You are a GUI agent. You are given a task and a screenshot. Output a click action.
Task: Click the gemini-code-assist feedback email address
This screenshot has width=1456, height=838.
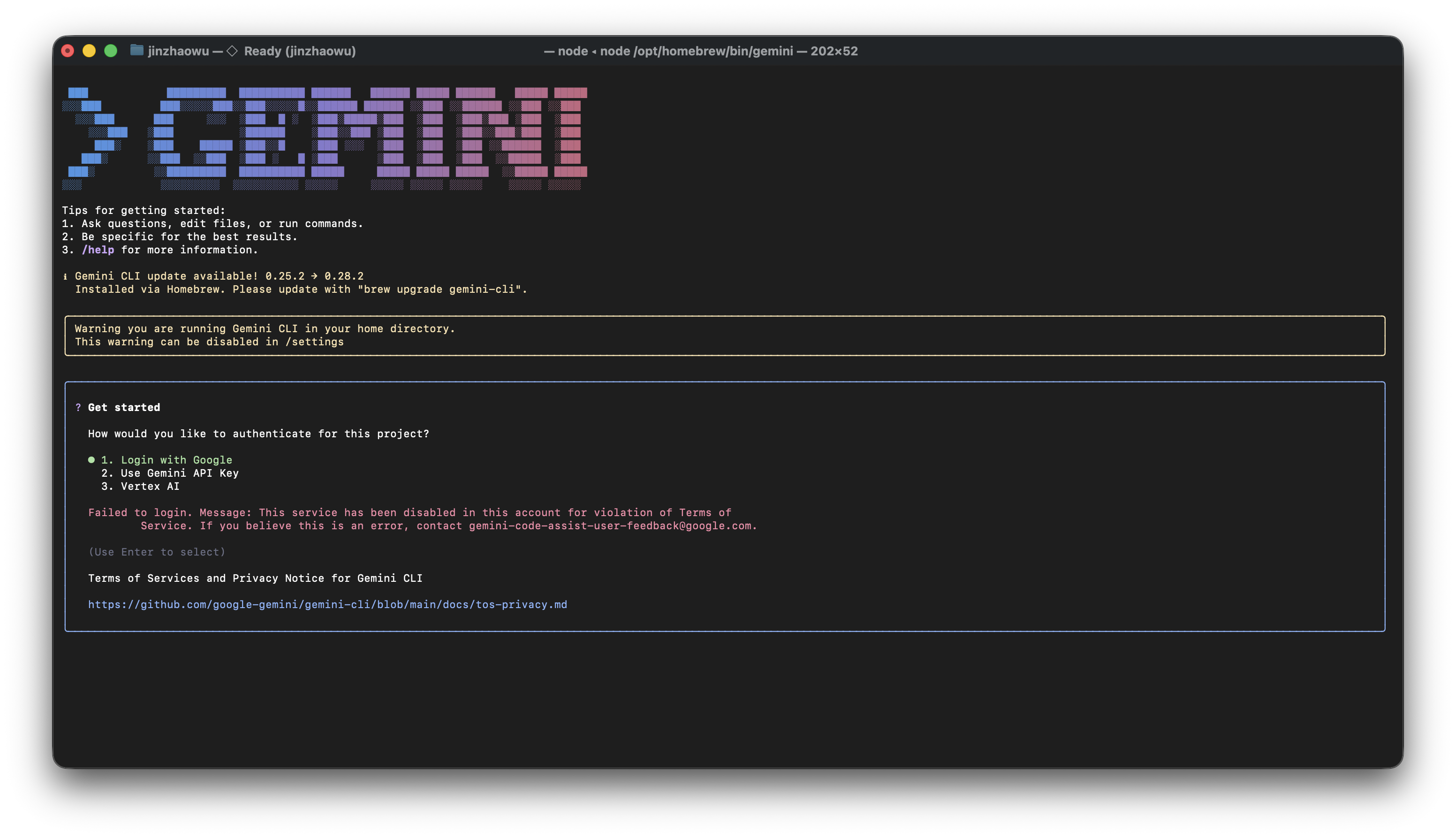pos(610,526)
